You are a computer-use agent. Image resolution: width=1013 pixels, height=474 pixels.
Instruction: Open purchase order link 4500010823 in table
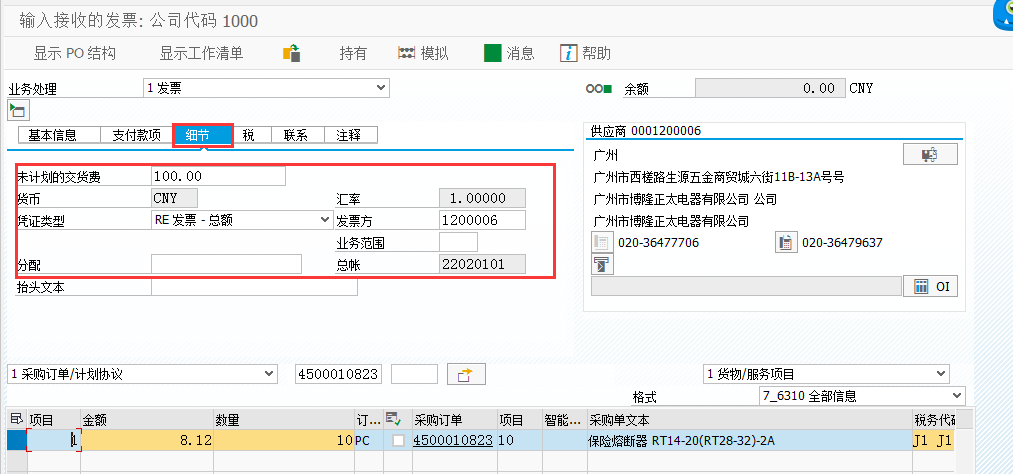click(x=453, y=440)
